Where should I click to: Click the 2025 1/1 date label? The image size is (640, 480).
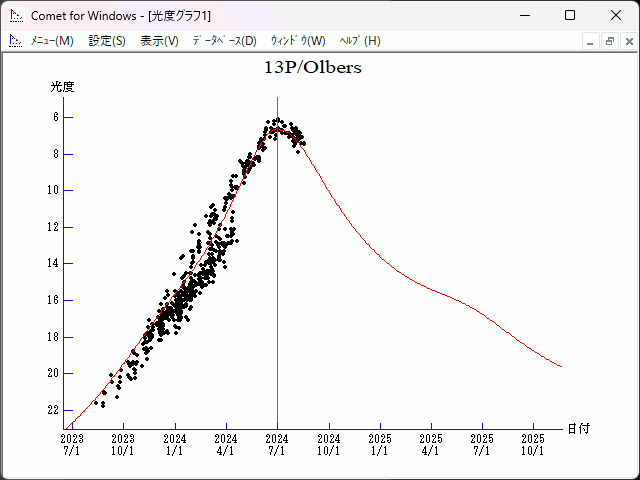[x=380, y=444]
